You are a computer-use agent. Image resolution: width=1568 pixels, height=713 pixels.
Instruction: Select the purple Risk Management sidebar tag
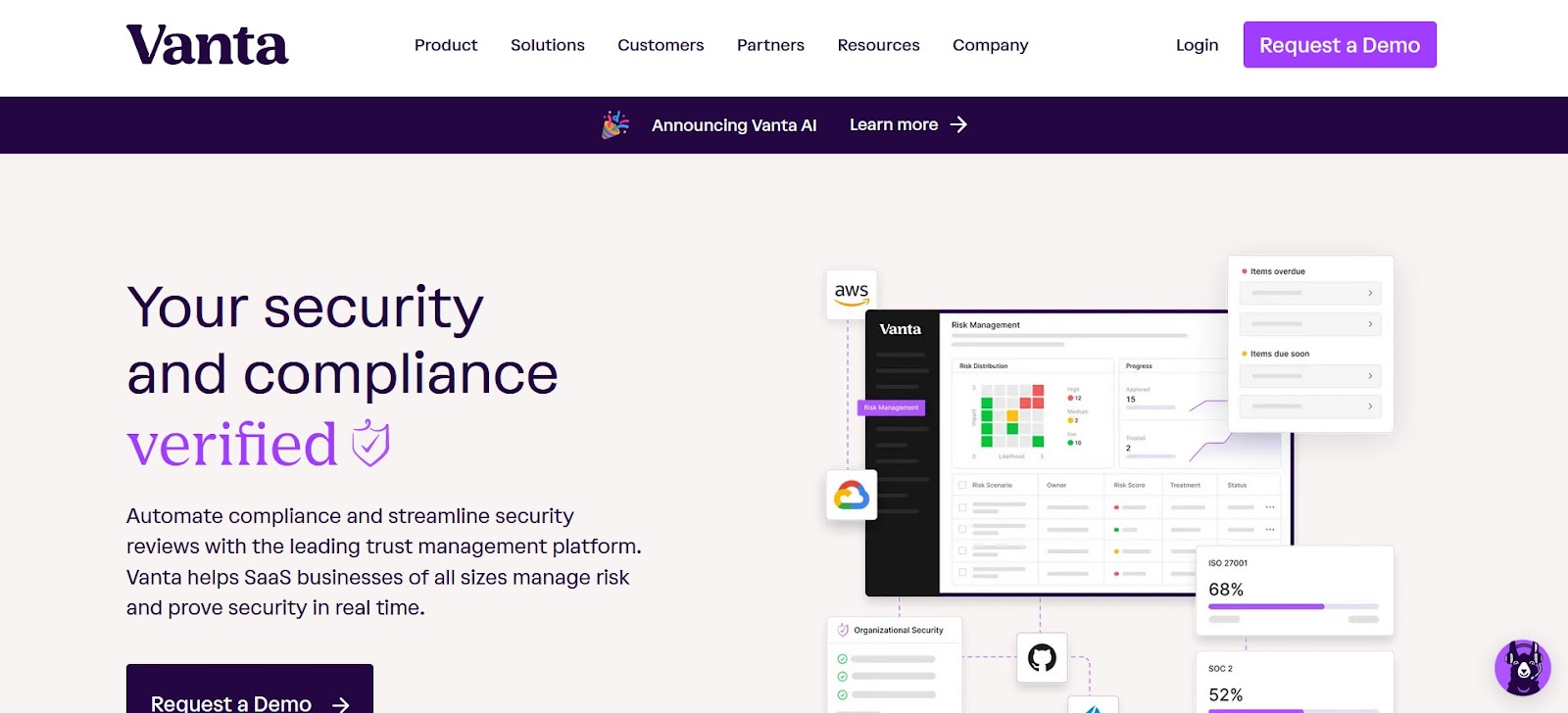click(x=891, y=407)
